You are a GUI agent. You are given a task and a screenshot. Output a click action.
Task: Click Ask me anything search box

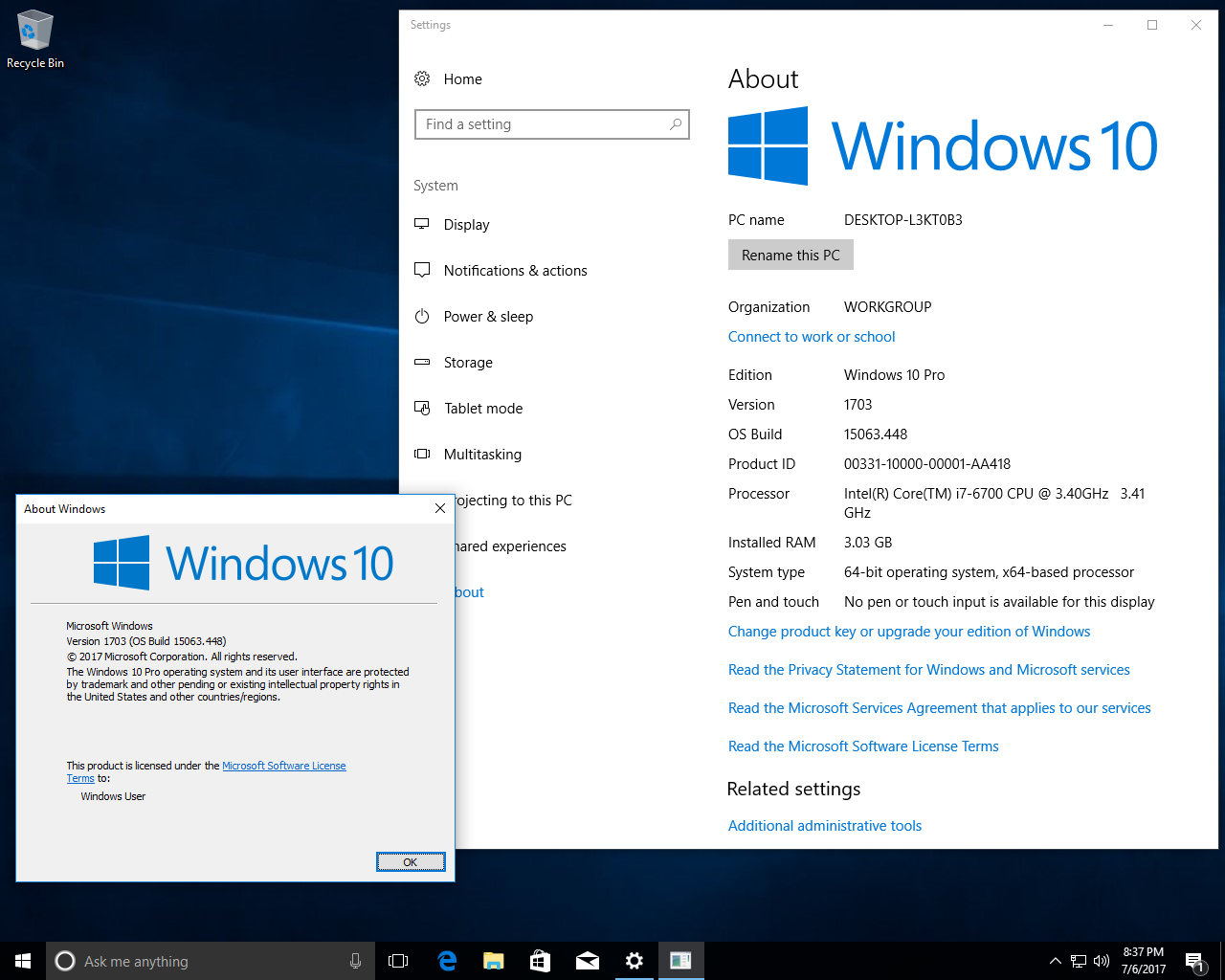click(209, 961)
